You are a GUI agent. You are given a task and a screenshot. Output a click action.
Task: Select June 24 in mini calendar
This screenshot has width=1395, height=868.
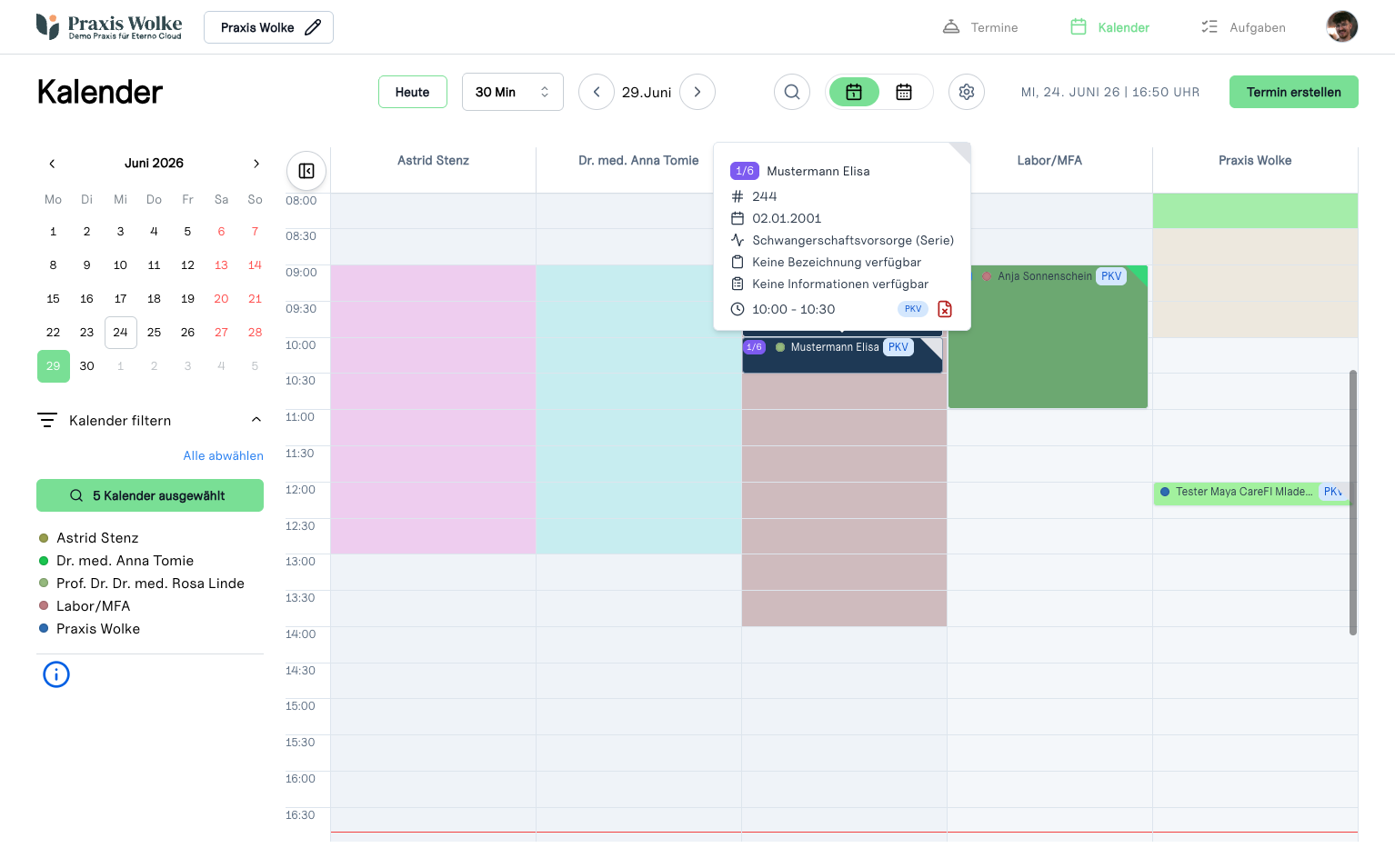121,333
